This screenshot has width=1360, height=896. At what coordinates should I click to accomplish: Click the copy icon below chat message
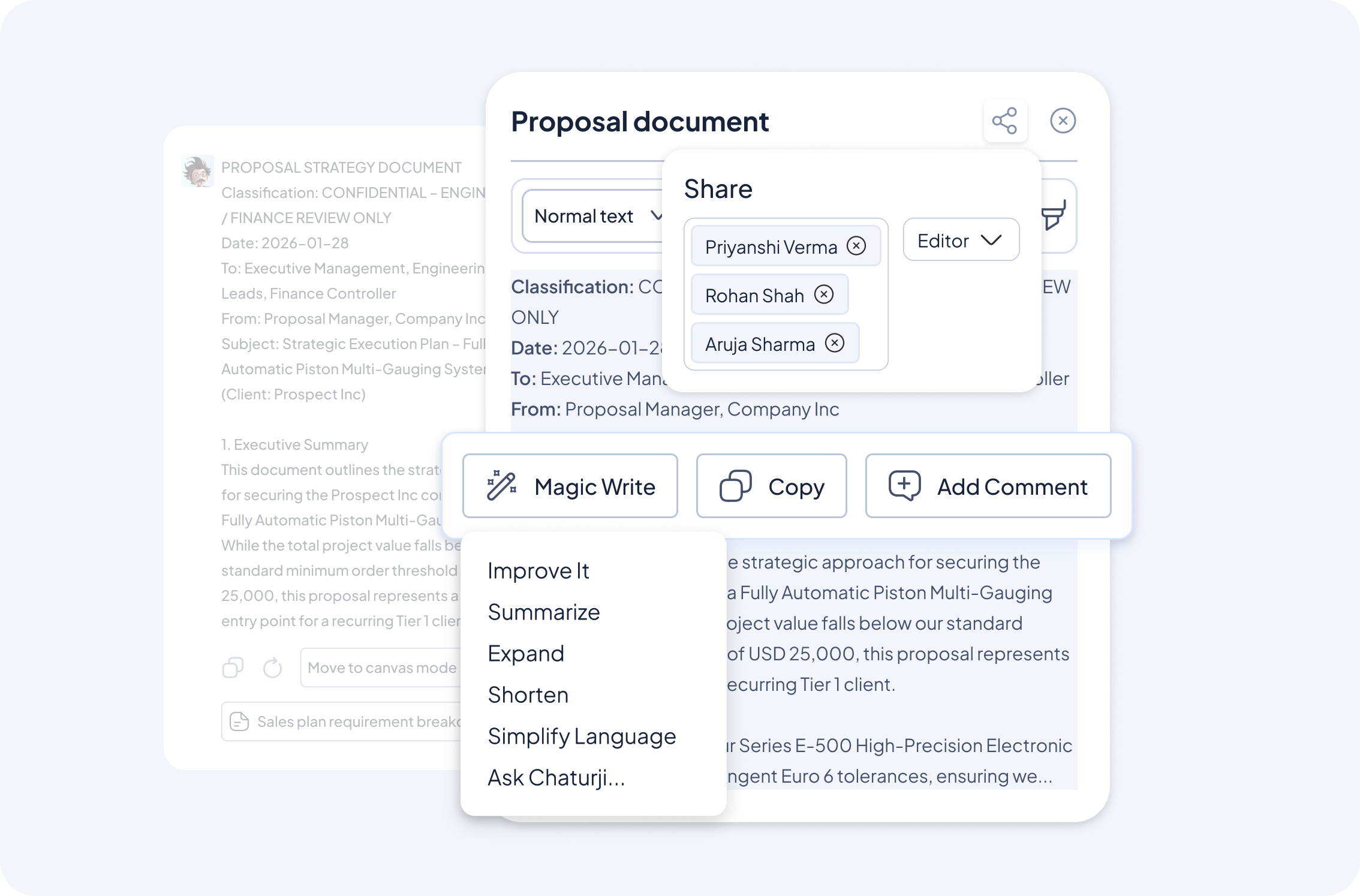pos(233,668)
